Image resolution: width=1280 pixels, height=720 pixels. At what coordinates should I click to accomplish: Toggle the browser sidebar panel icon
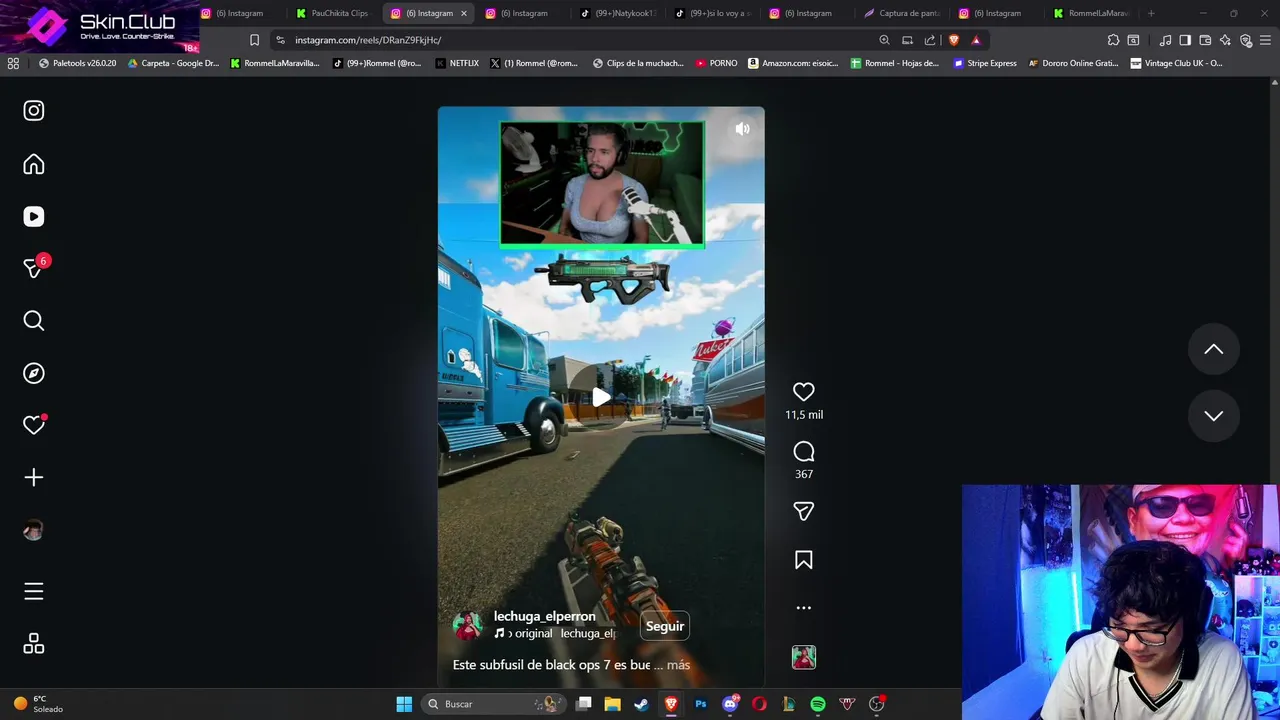pyautogui.click(x=1185, y=40)
